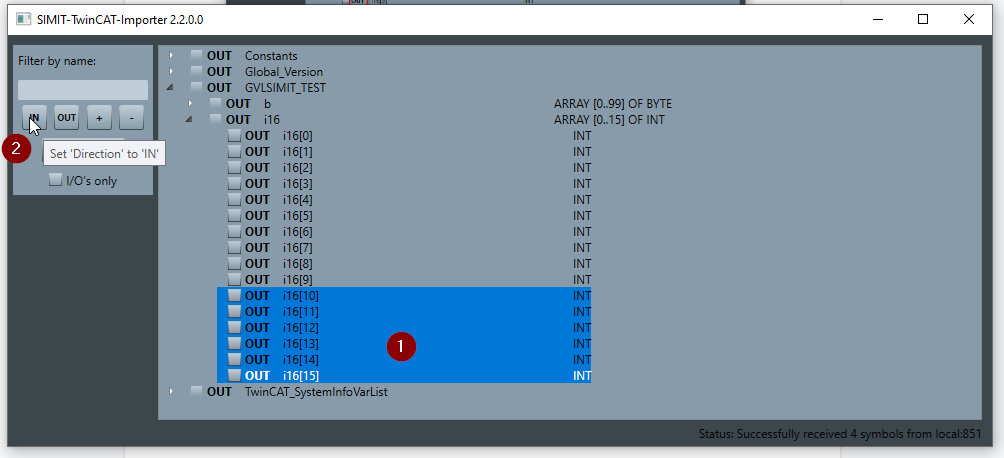Check the i16[0] checkbox
1004x458 pixels.
tap(234, 135)
